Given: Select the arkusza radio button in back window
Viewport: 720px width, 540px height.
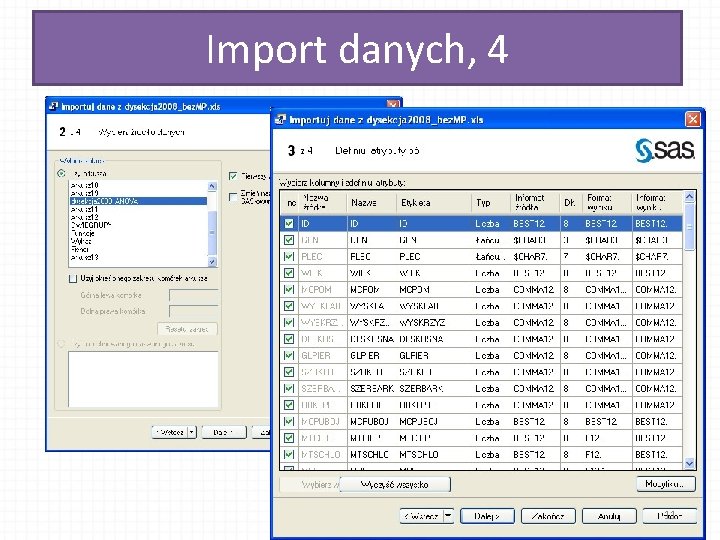Looking at the screenshot, I should point(61,174).
